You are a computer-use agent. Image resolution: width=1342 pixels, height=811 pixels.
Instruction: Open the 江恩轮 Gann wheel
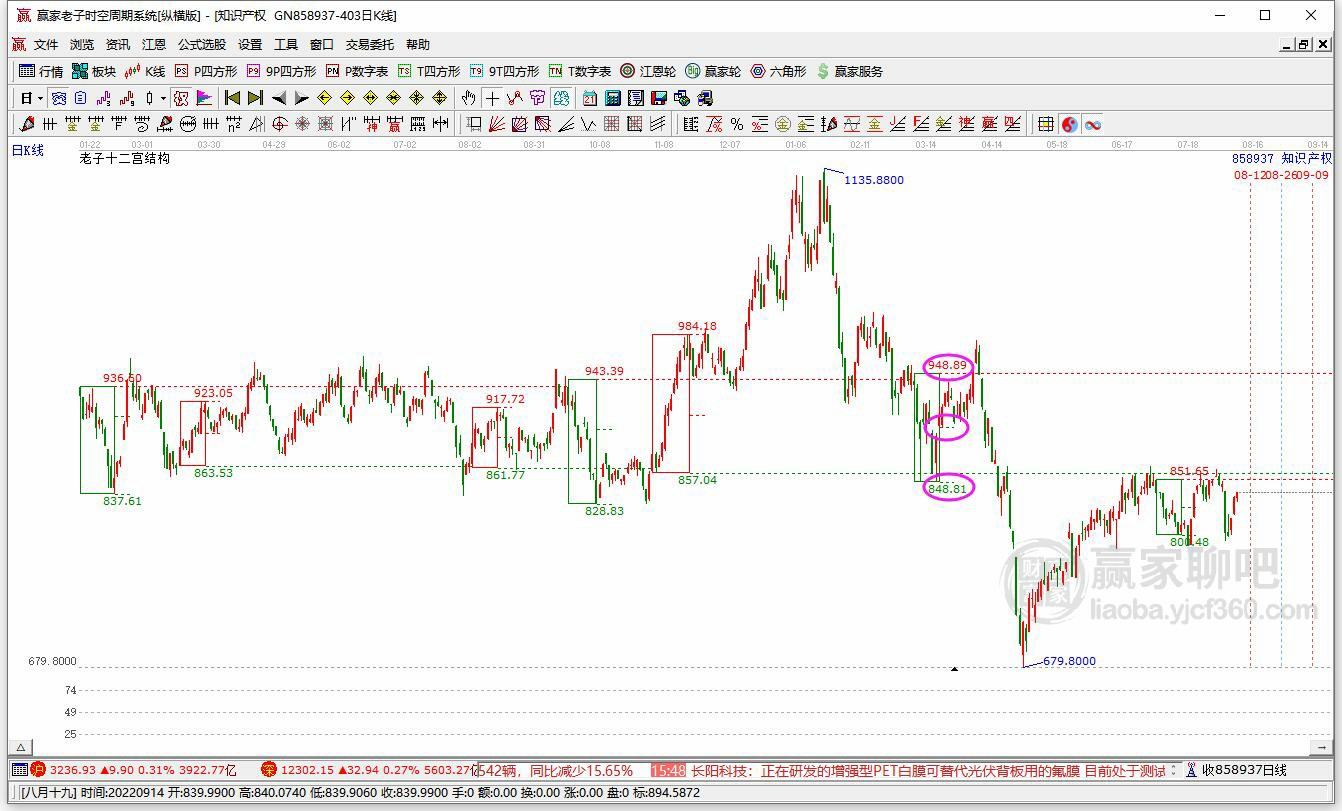(648, 71)
